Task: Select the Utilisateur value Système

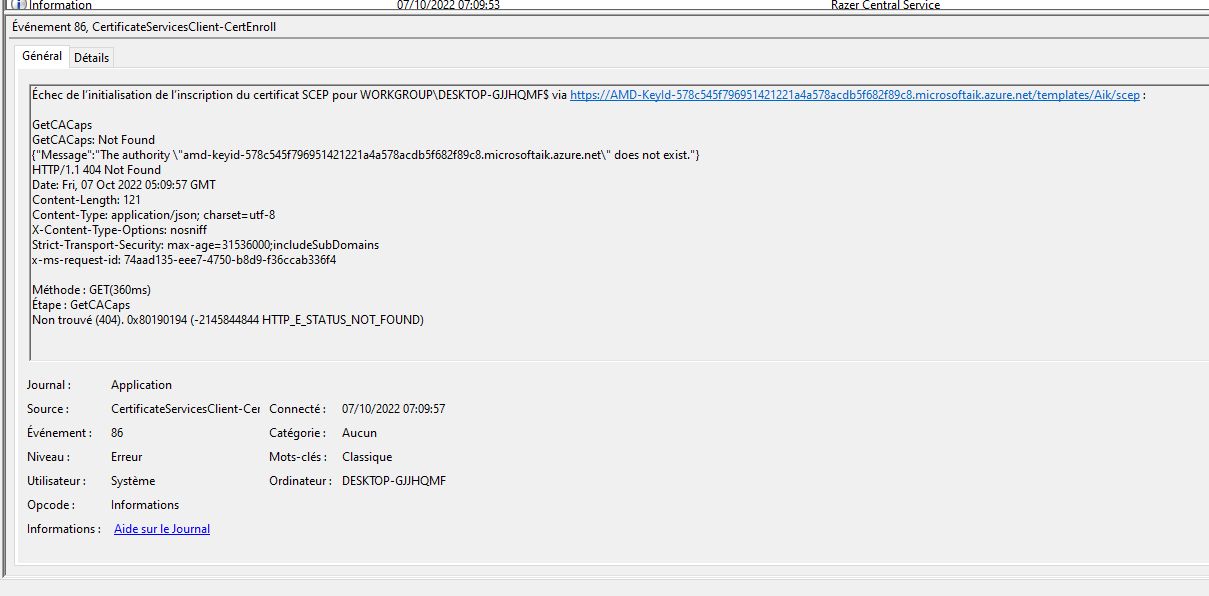Action: 133,480
